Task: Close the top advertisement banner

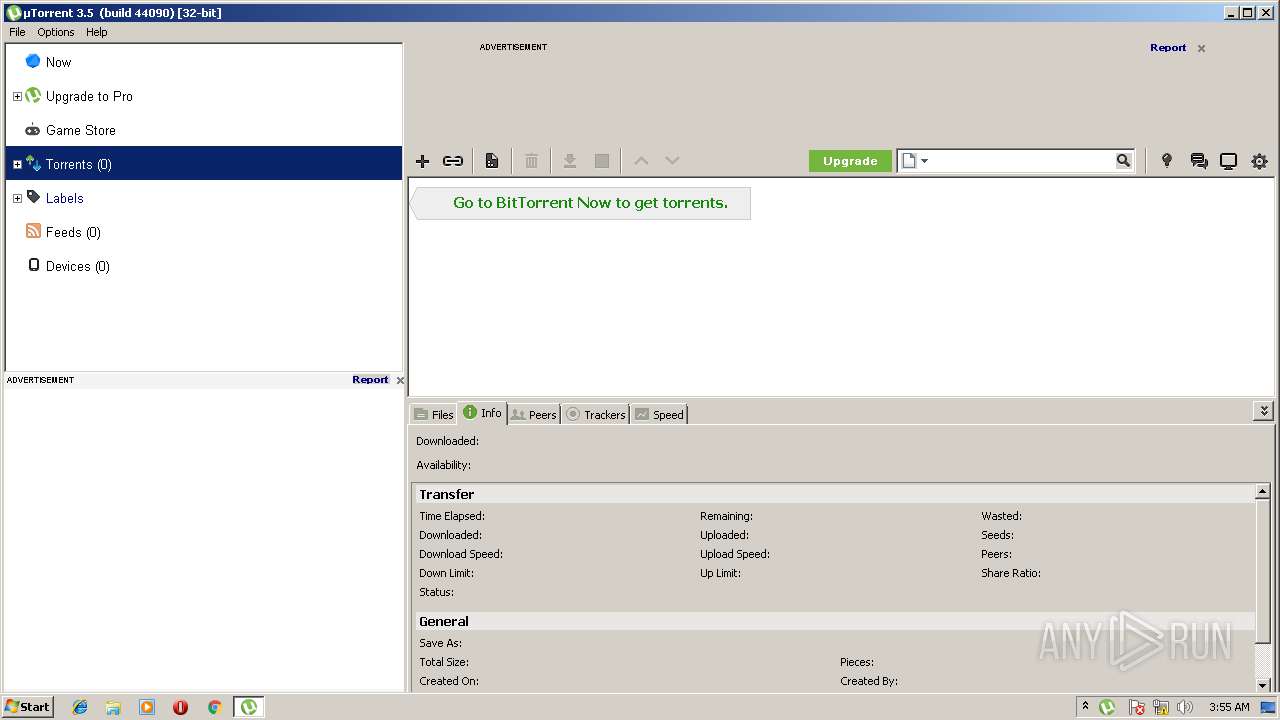Action: point(1201,48)
